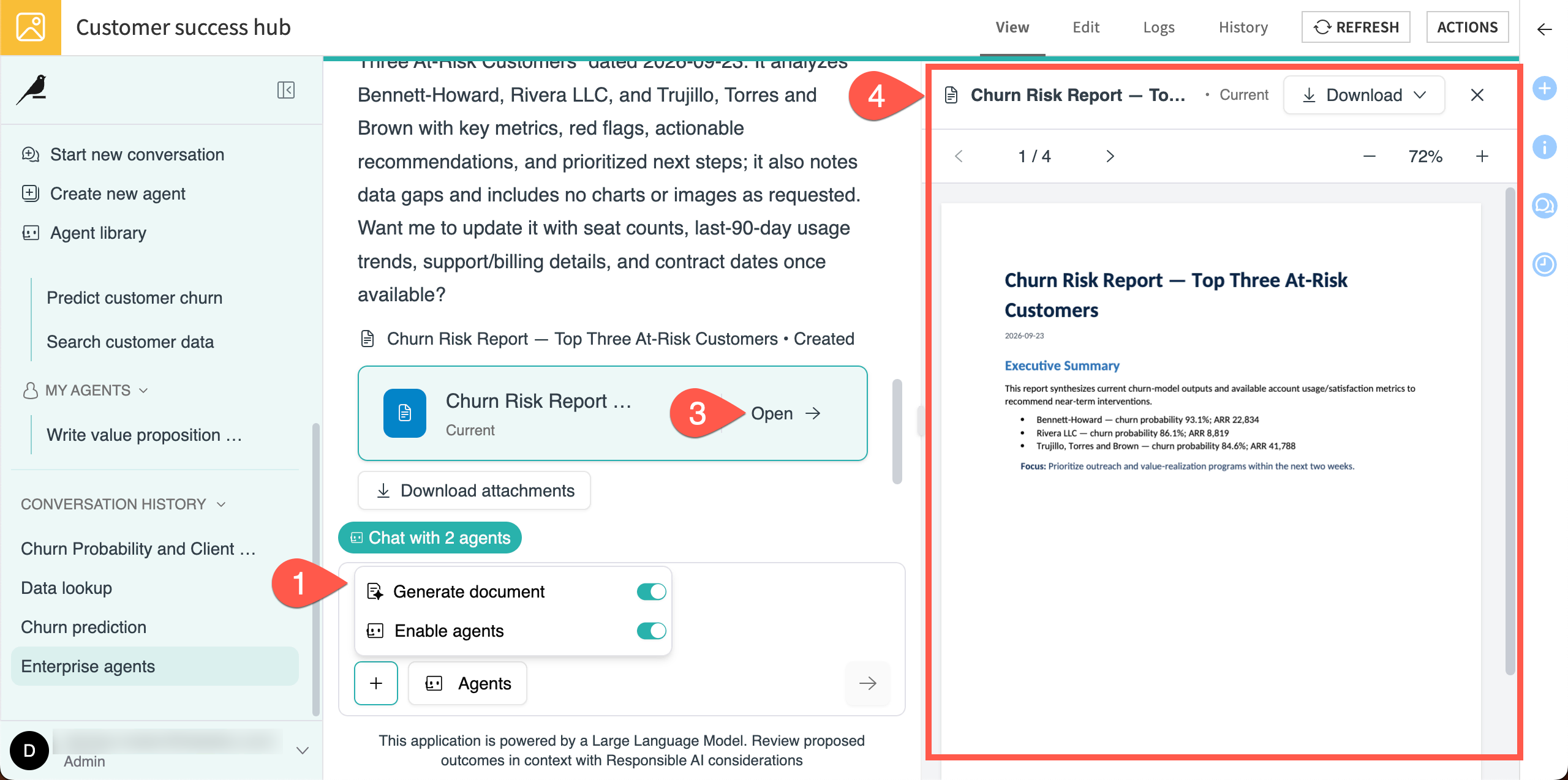Toggle Enable agents switch

651,631
